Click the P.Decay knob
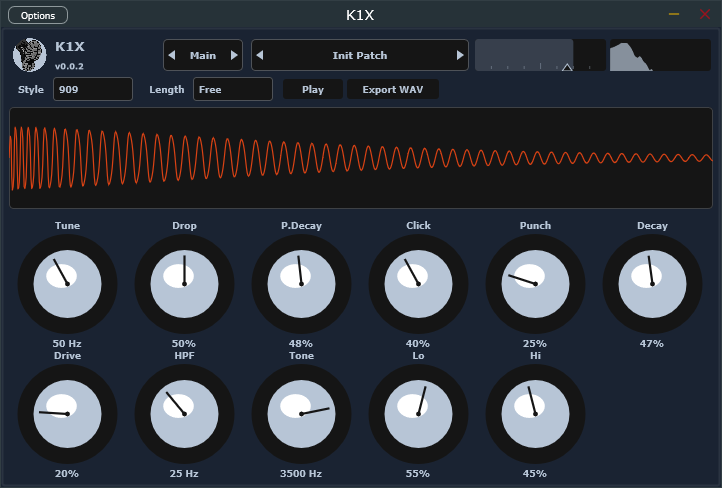The image size is (722, 488). pos(301,284)
